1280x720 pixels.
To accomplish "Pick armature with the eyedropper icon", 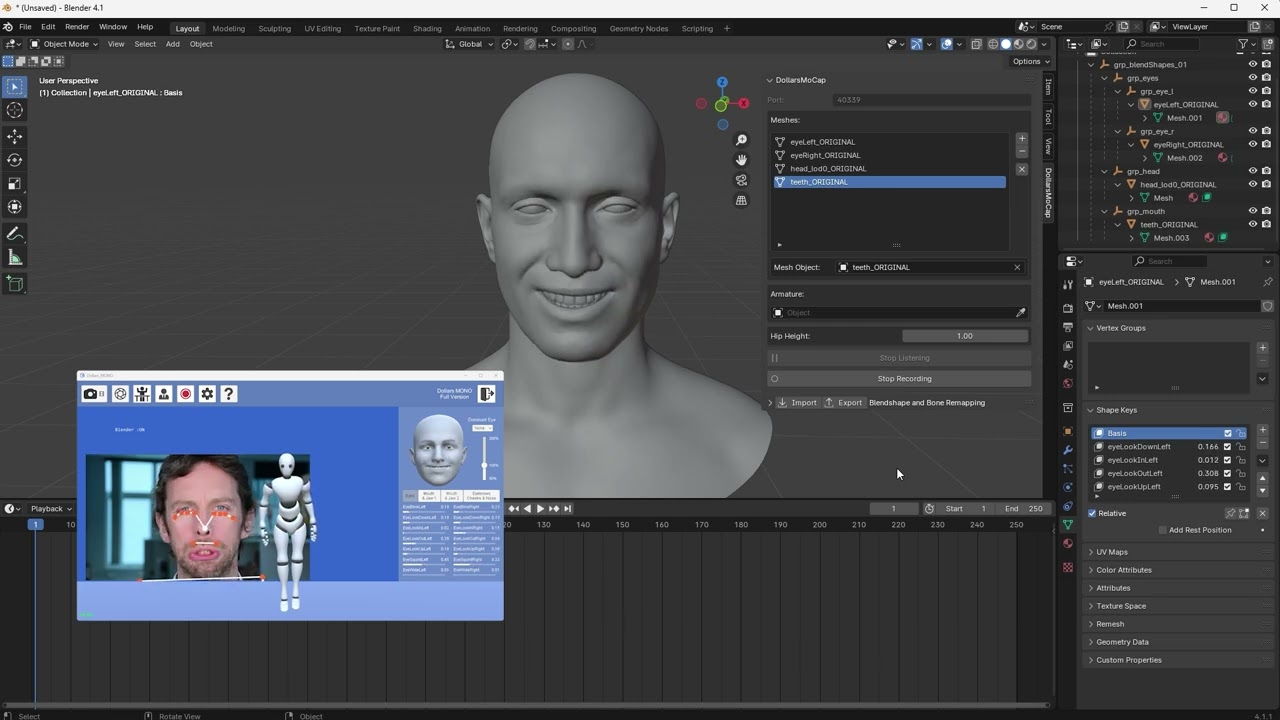I will 1021,313.
